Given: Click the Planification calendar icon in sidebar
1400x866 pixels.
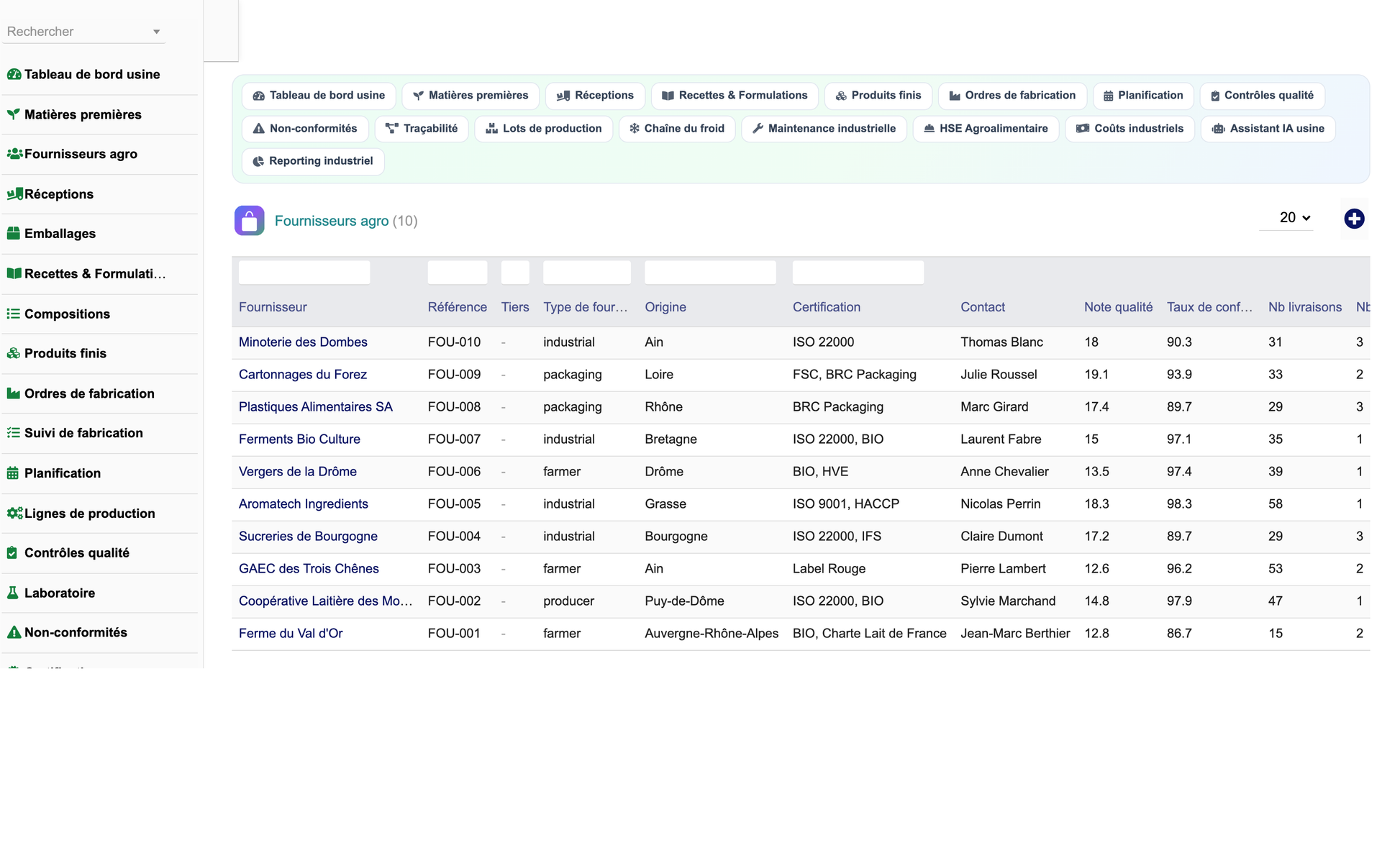Looking at the screenshot, I should pos(13,473).
